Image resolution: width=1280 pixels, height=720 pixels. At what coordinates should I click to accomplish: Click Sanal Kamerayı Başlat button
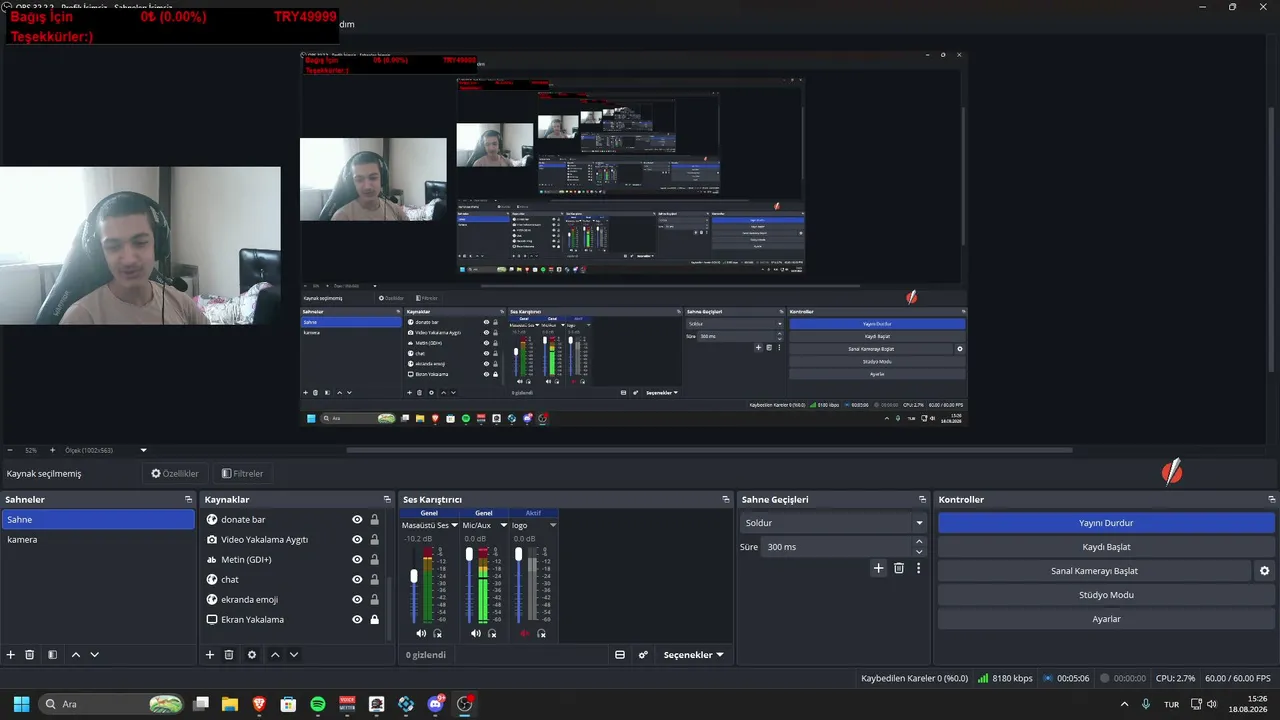coord(1094,571)
